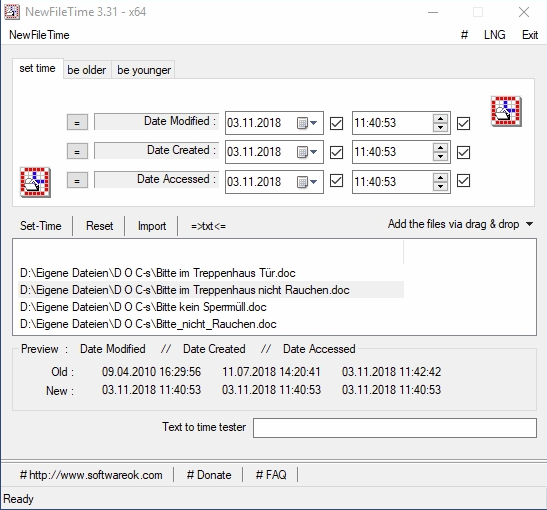
Task: Click the # FAQ link
Action: pos(271,475)
